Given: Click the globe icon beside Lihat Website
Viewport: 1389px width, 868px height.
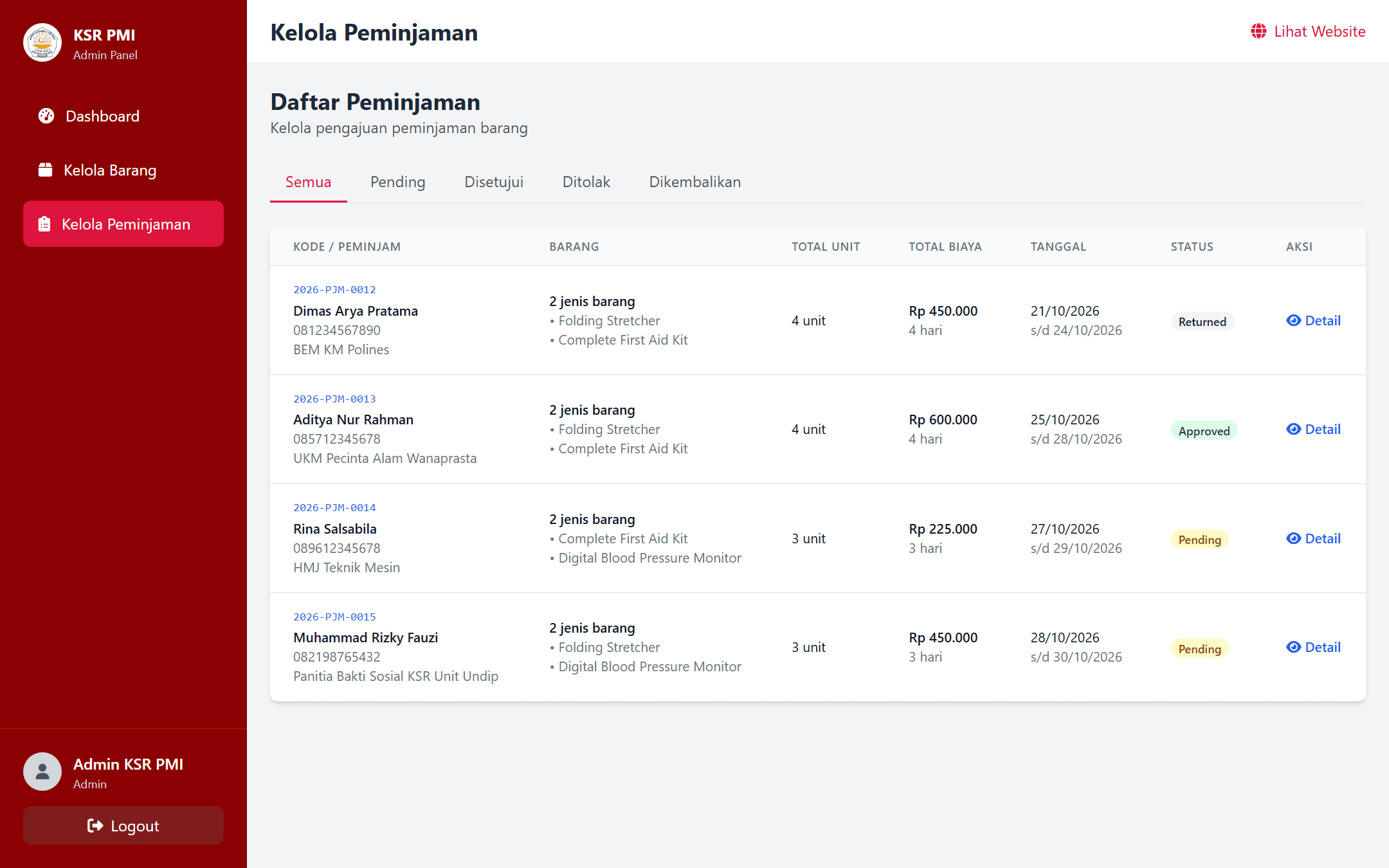Looking at the screenshot, I should (x=1258, y=32).
